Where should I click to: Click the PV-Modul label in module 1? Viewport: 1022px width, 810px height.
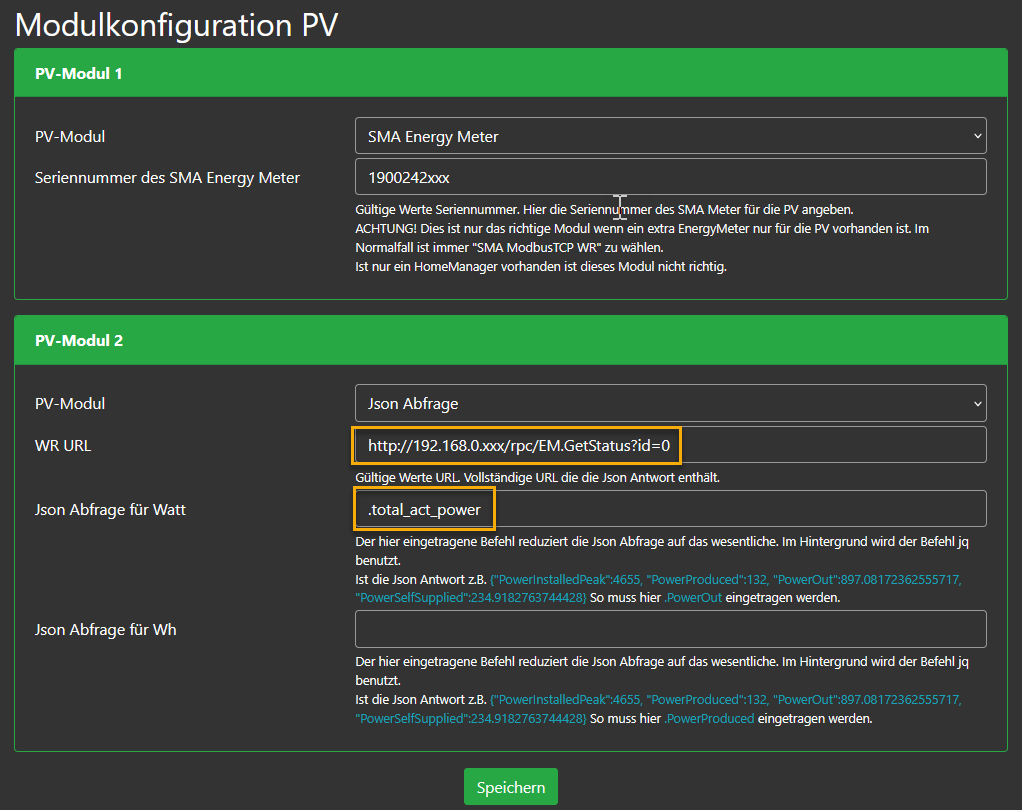pyautogui.click(x=70, y=137)
